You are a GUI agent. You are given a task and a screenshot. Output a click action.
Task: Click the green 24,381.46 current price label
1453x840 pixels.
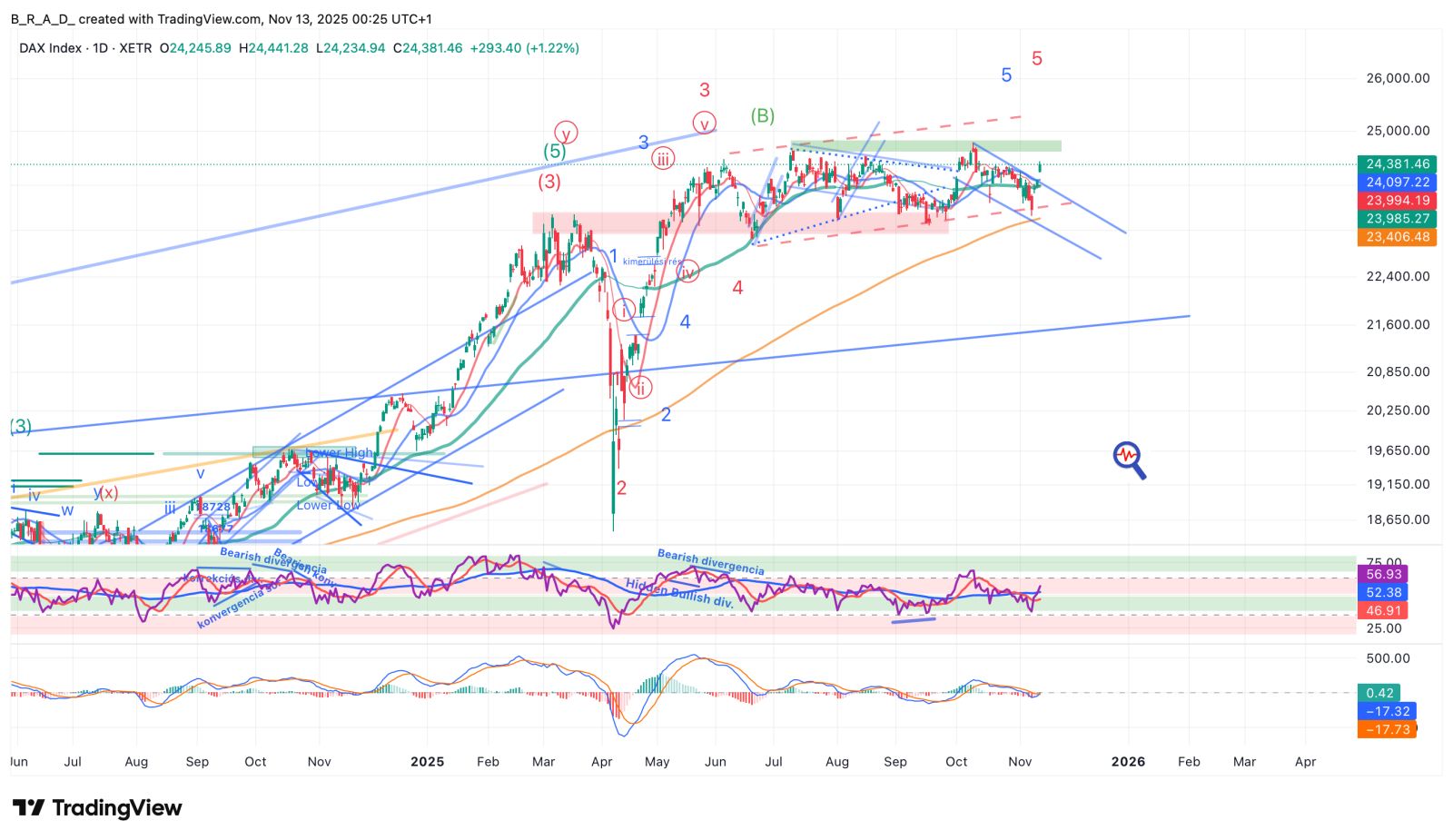click(1397, 164)
